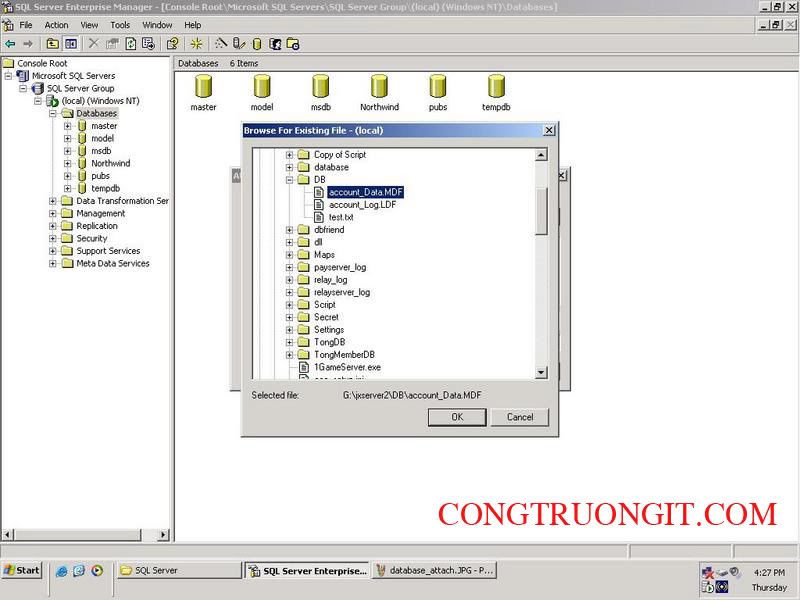Screen dimensions: 800x600
Task: Click the dialog file list scroll-down arrow
Action: (x=541, y=373)
